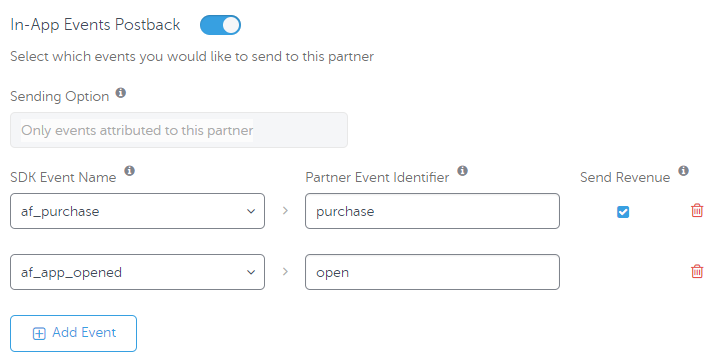The width and height of the screenshot is (711, 360).
Task: Click the arrow between af_purchase and purchase
Action: (x=285, y=210)
